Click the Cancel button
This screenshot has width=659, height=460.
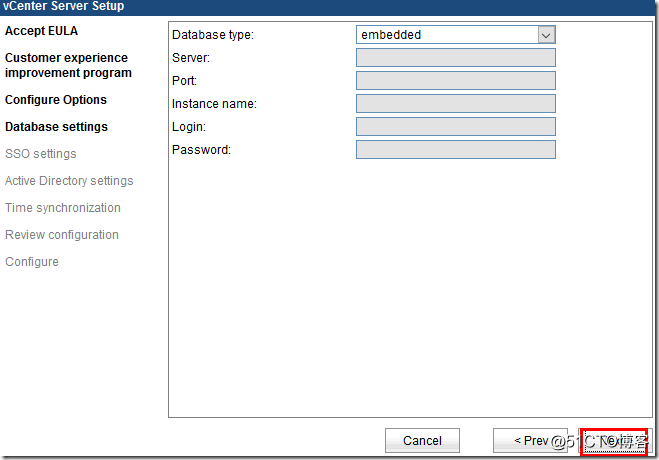point(422,440)
